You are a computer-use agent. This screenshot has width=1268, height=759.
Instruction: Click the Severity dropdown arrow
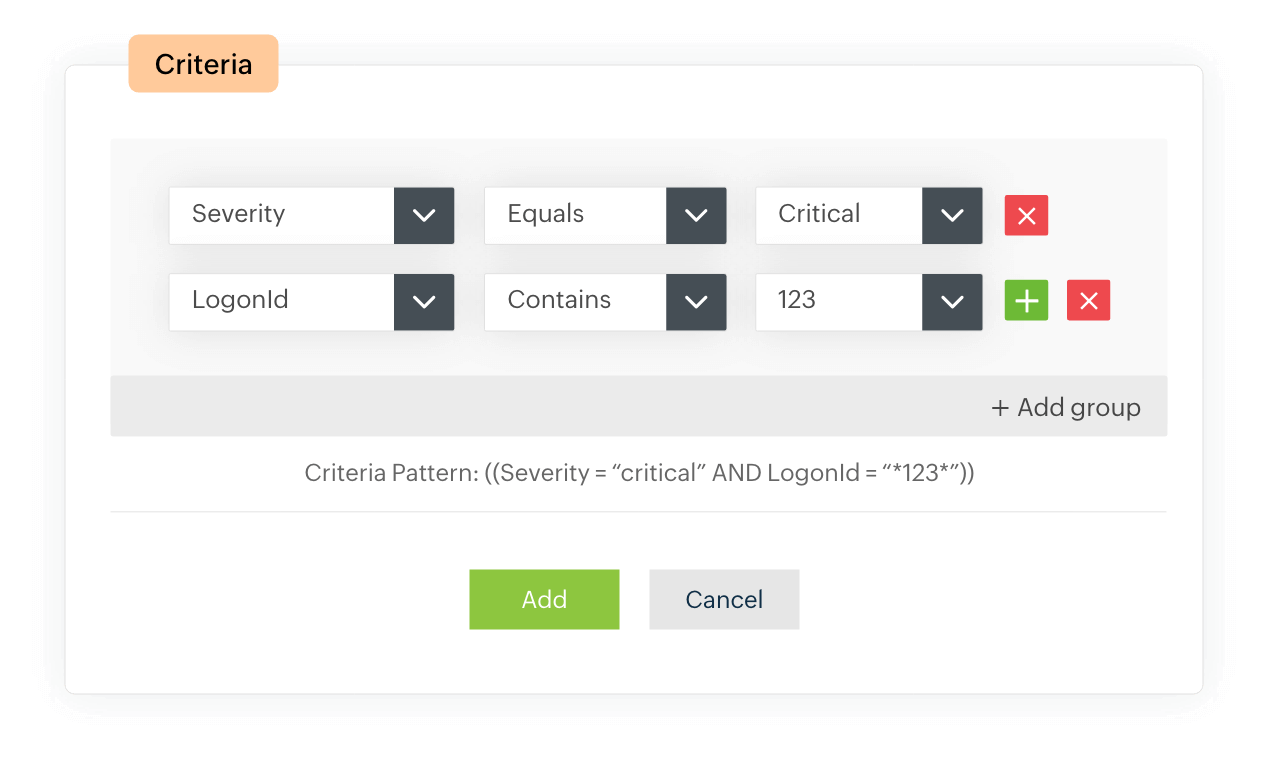coord(424,215)
